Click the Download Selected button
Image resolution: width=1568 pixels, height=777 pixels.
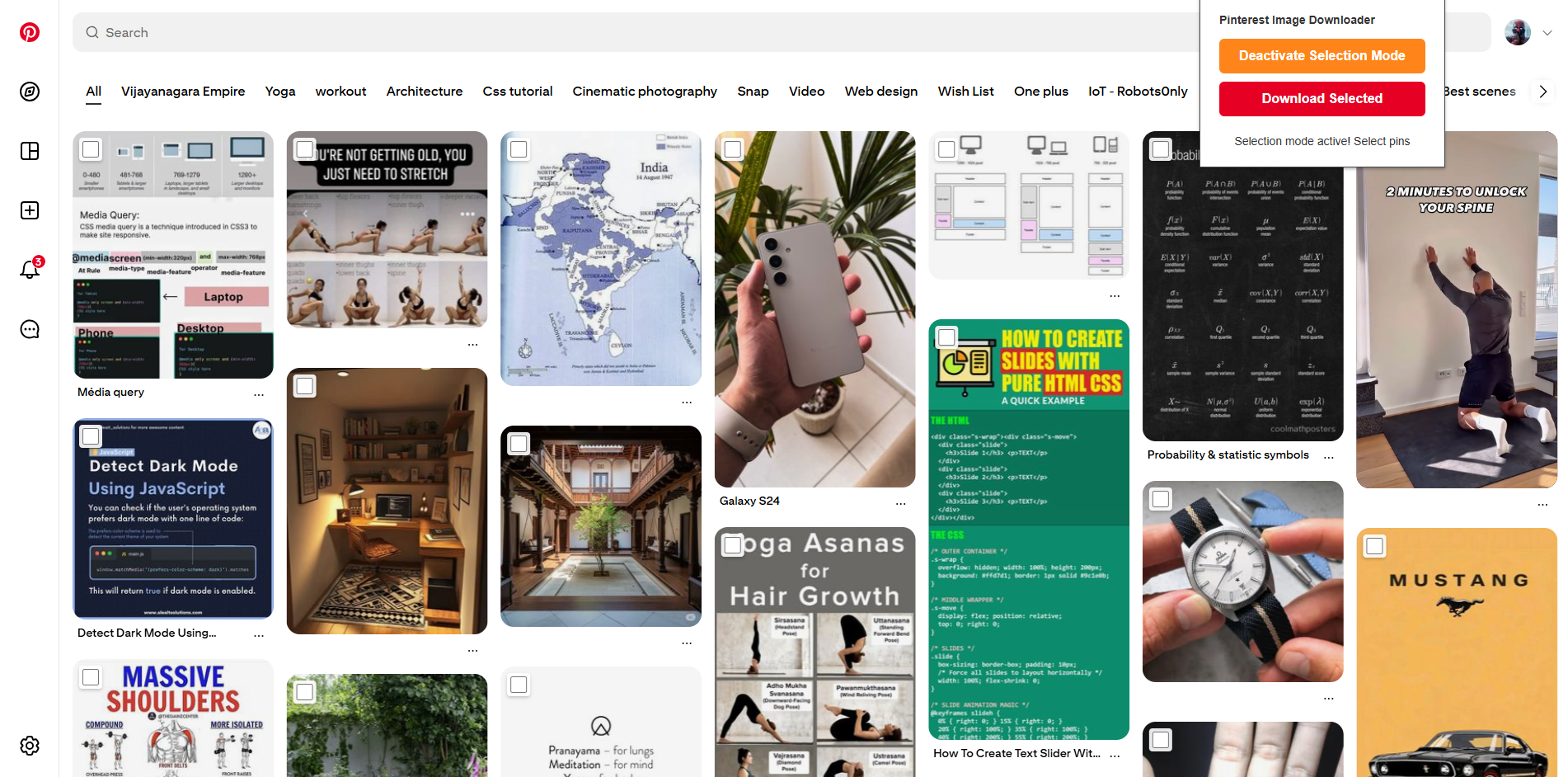click(x=1322, y=98)
